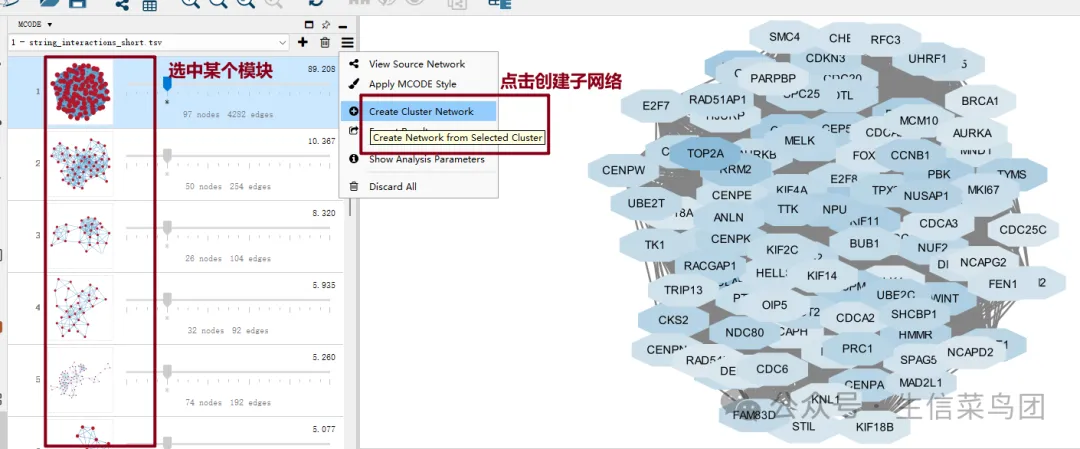1080x449 pixels.
Task: Click the plus-circle icon beside Create Cluster Network
Action: pyautogui.click(x=354, y=111)
